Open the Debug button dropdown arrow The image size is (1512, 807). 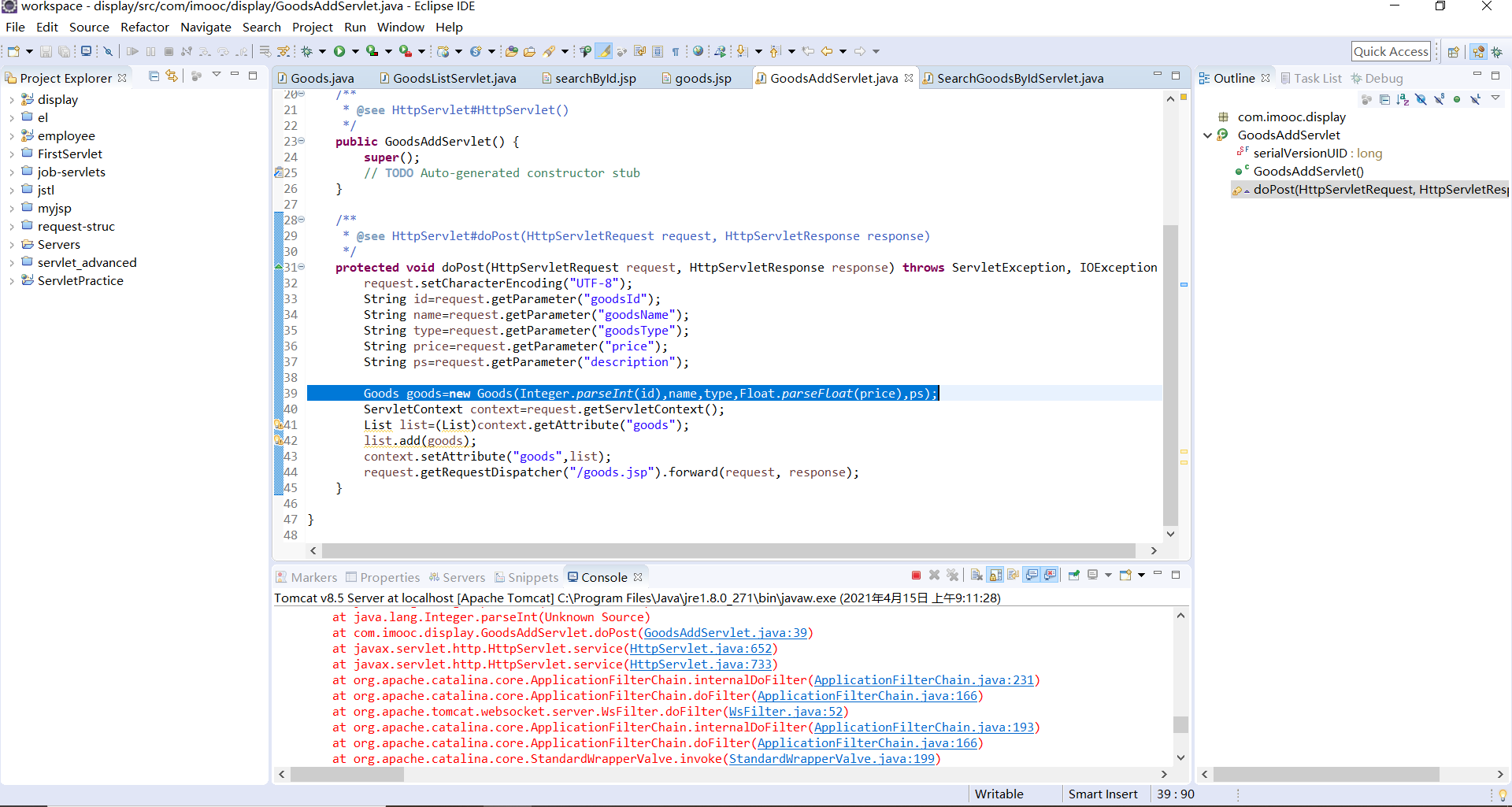point(322,51)
